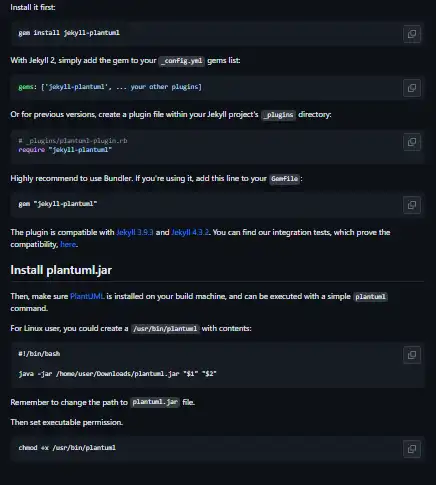Click the Install plantuml.jar heading
The height and width of the screenshot is (485, 436).
pos(61,270)
